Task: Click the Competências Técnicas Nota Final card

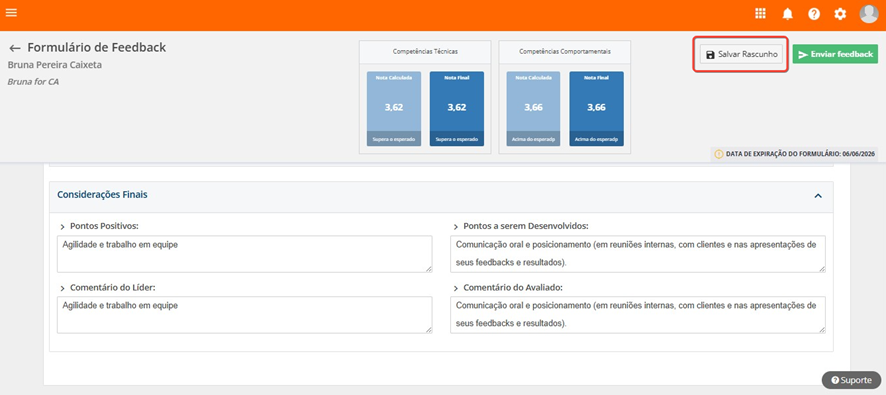Action: point(457,108)
